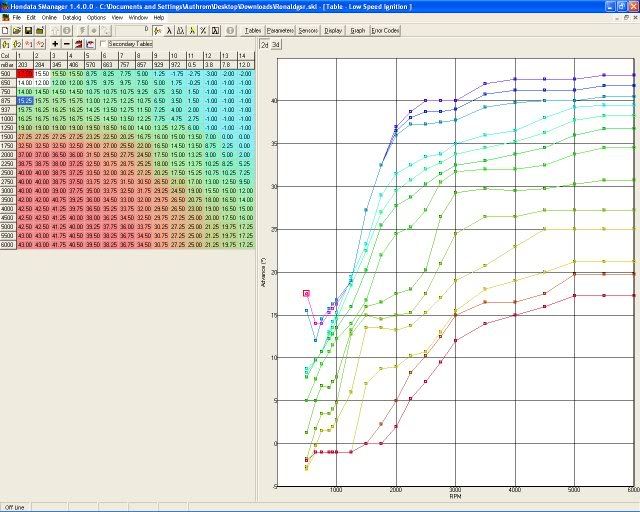
Task: Click the Parameters button
Action: point(281,31)
